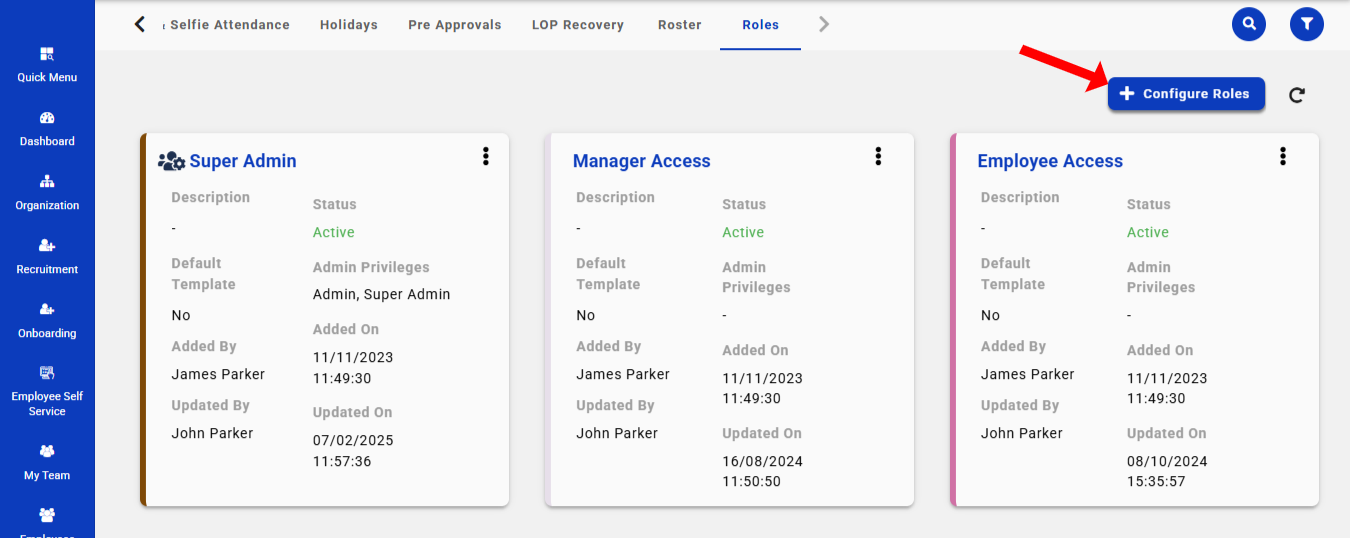Switch to the LOP Recovery tab
Image resolution: width=1350 pixels, height=538 pixels.
pyautogui.click(x=577, y=25)
